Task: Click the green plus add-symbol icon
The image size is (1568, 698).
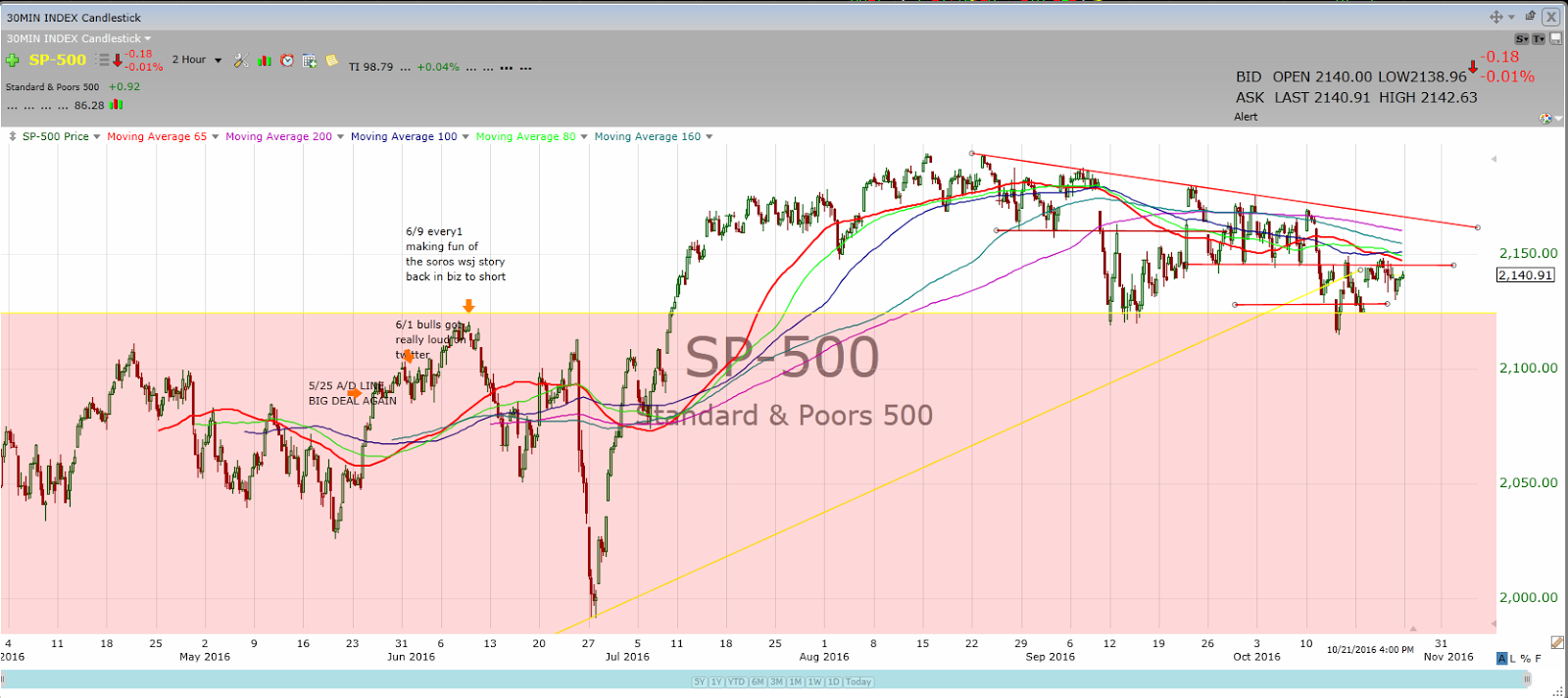Action: (12, 60)
